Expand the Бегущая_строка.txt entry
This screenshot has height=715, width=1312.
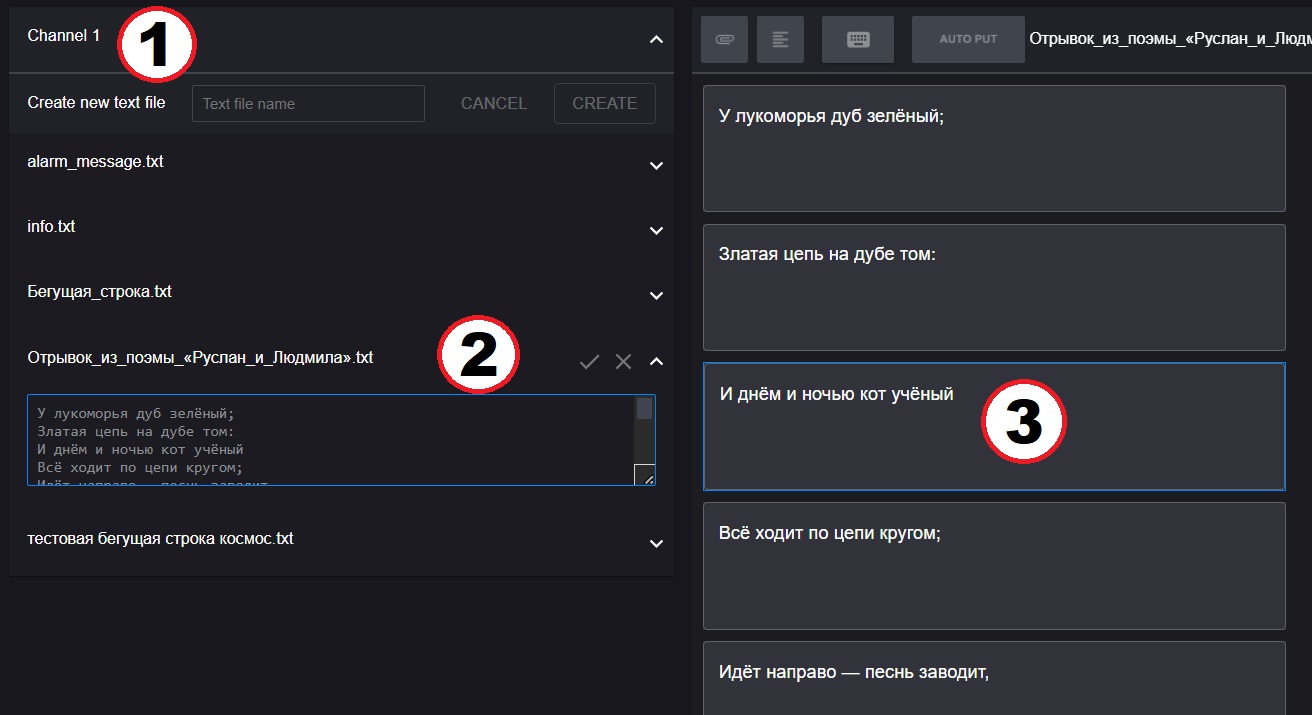tap(656, 296)
